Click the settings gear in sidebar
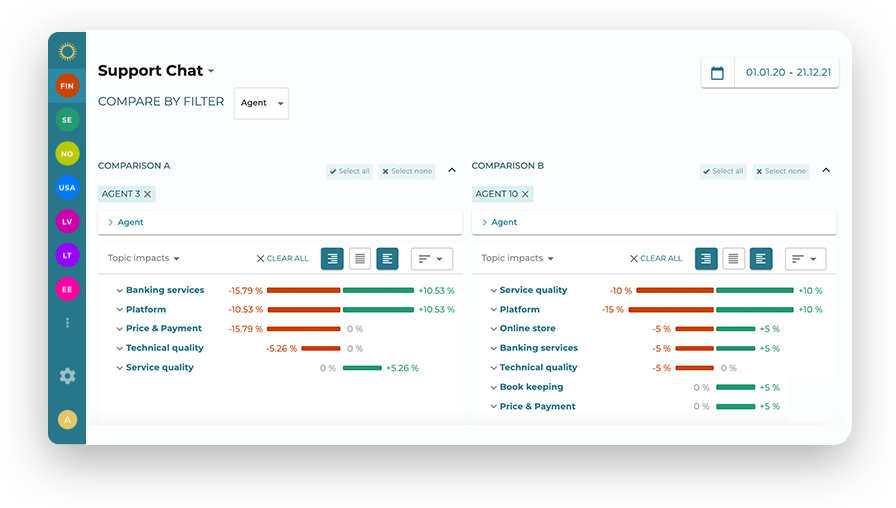Viewport: 896px width, 508px height. tap(67, 376)
